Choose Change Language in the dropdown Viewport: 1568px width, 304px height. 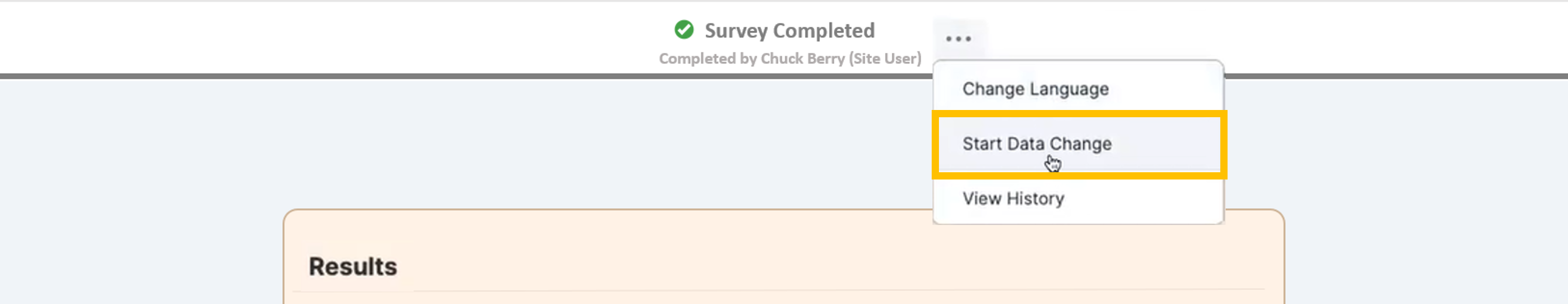pyautogui.click(x=1035, y=89)
